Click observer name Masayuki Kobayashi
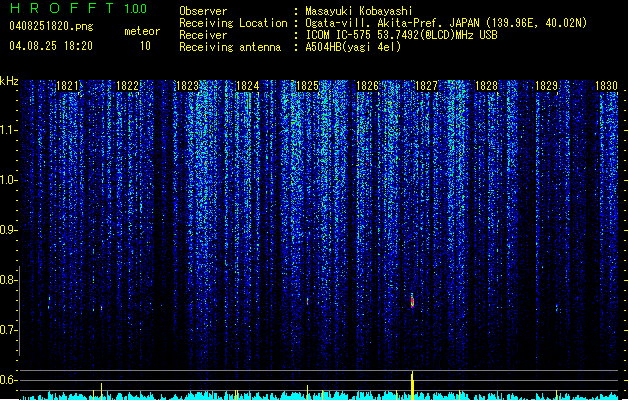 359,11
